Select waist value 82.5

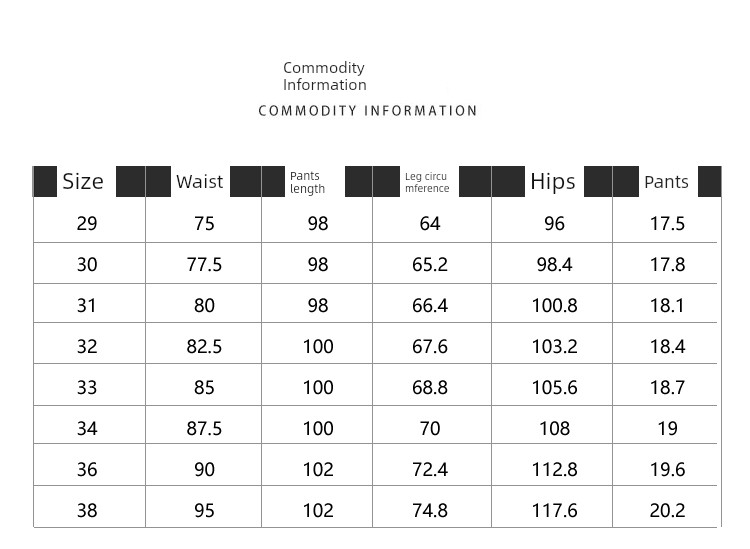[204, 347]
